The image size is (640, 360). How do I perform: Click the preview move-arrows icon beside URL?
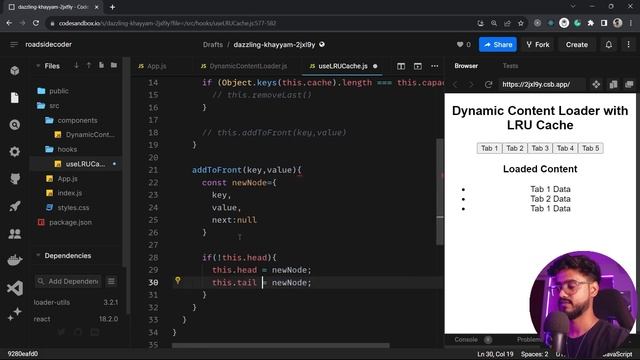tap(596, 84)
